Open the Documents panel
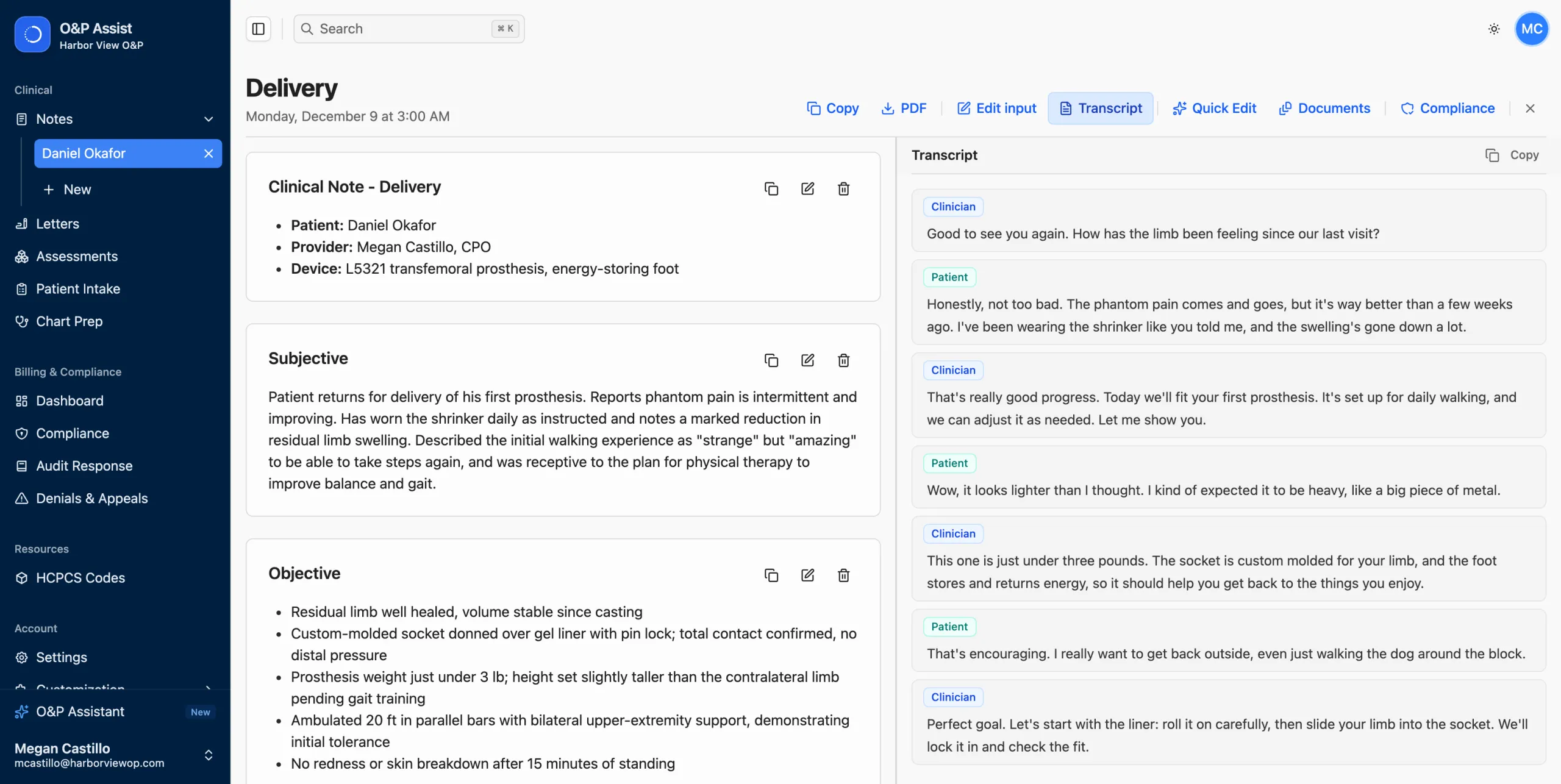 tap(1324, 109)
